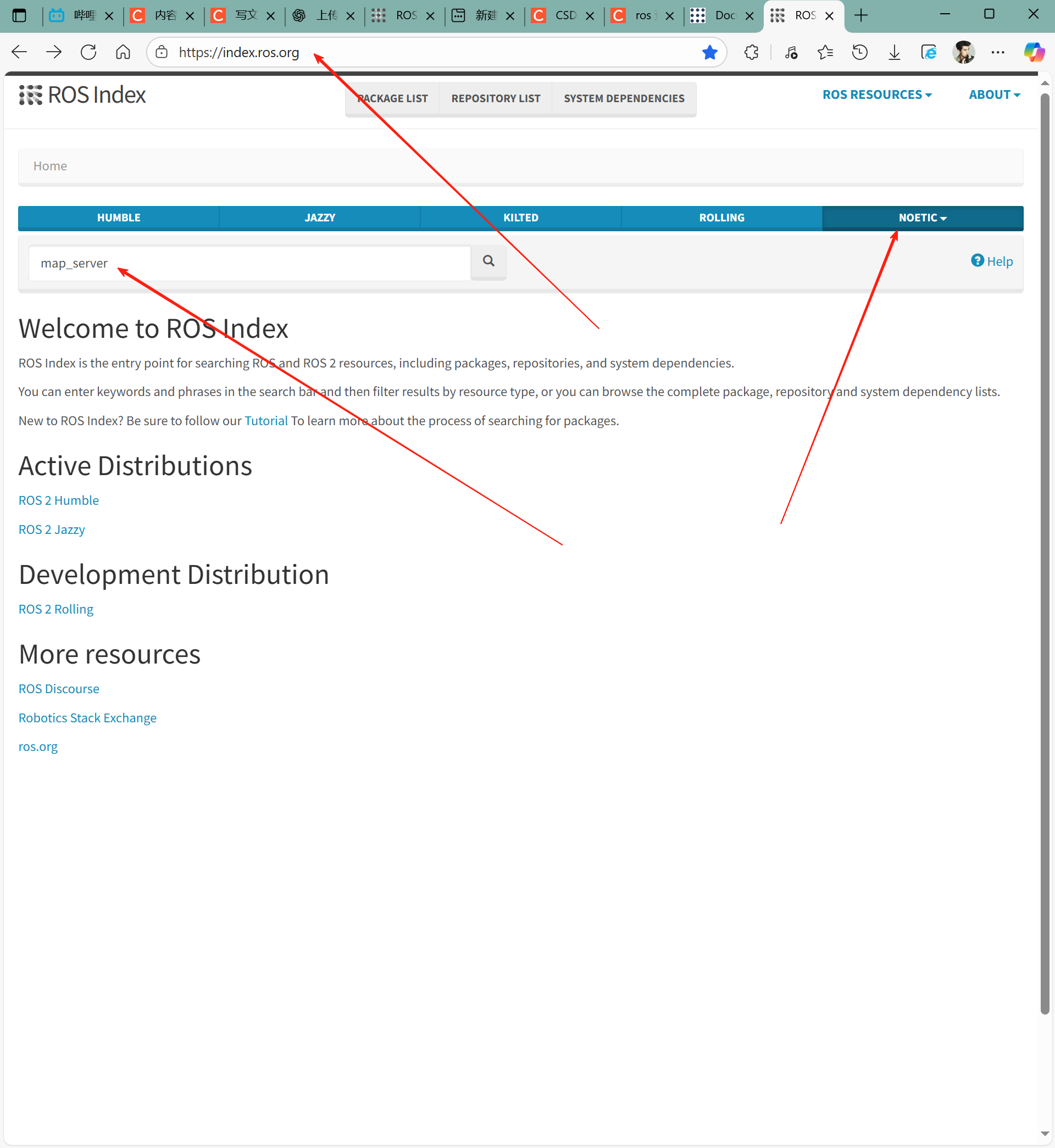Click the scrollbar down arrow
The image size is (1055, 1148).
[1045, 1134]
